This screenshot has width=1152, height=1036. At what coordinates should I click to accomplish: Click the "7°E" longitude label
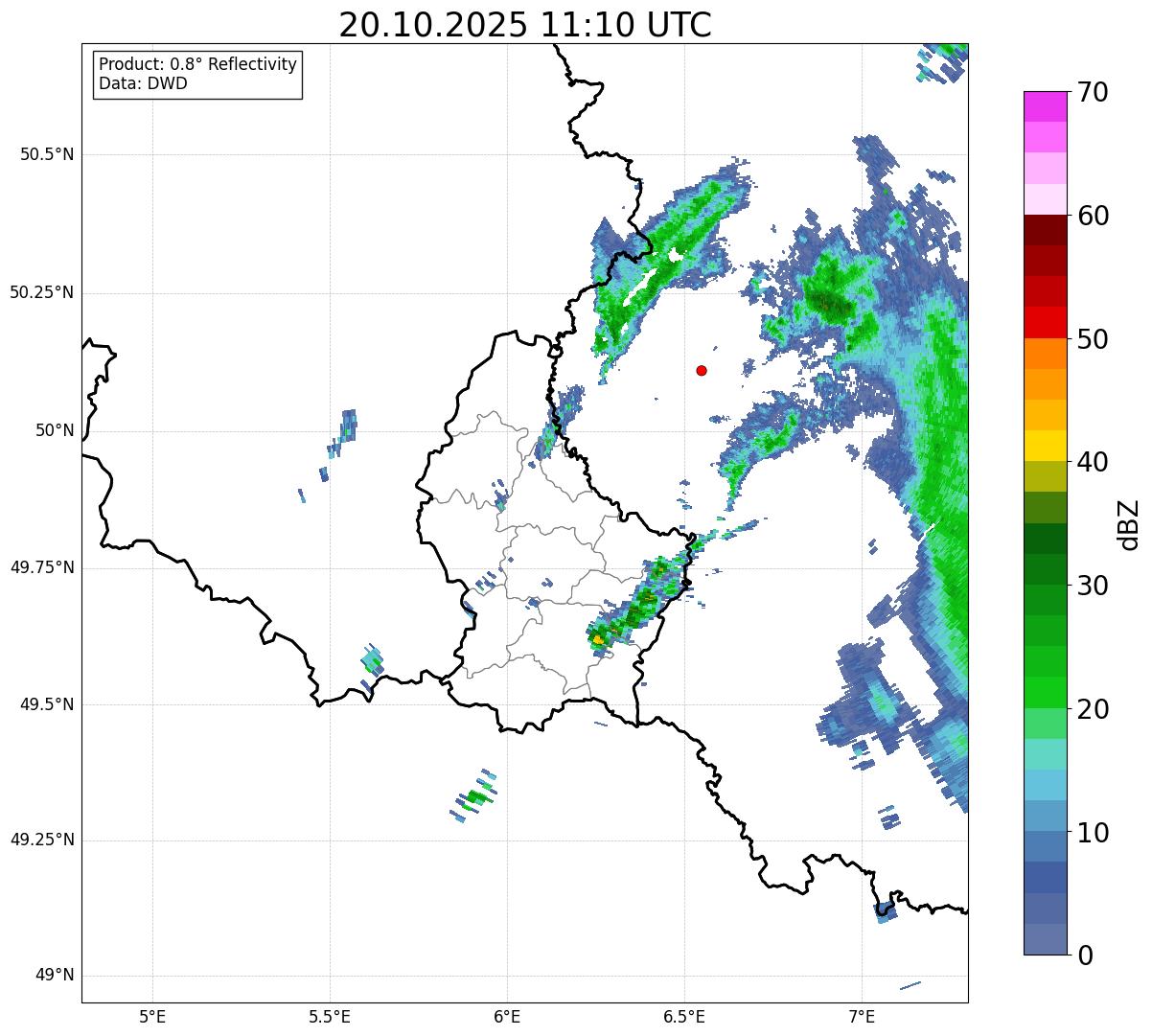pyautogui.click(x=862, y=1017)
